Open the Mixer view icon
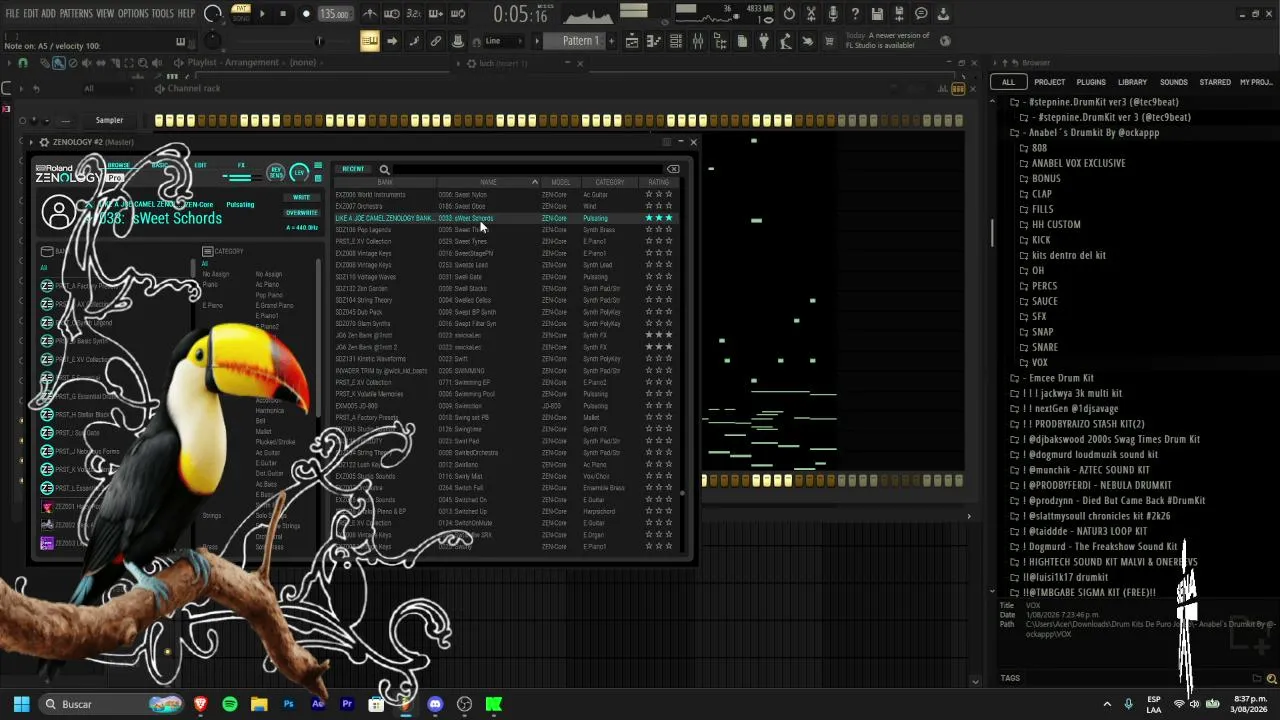Screen dimensions: 1280x720 (x=698, y=41)
